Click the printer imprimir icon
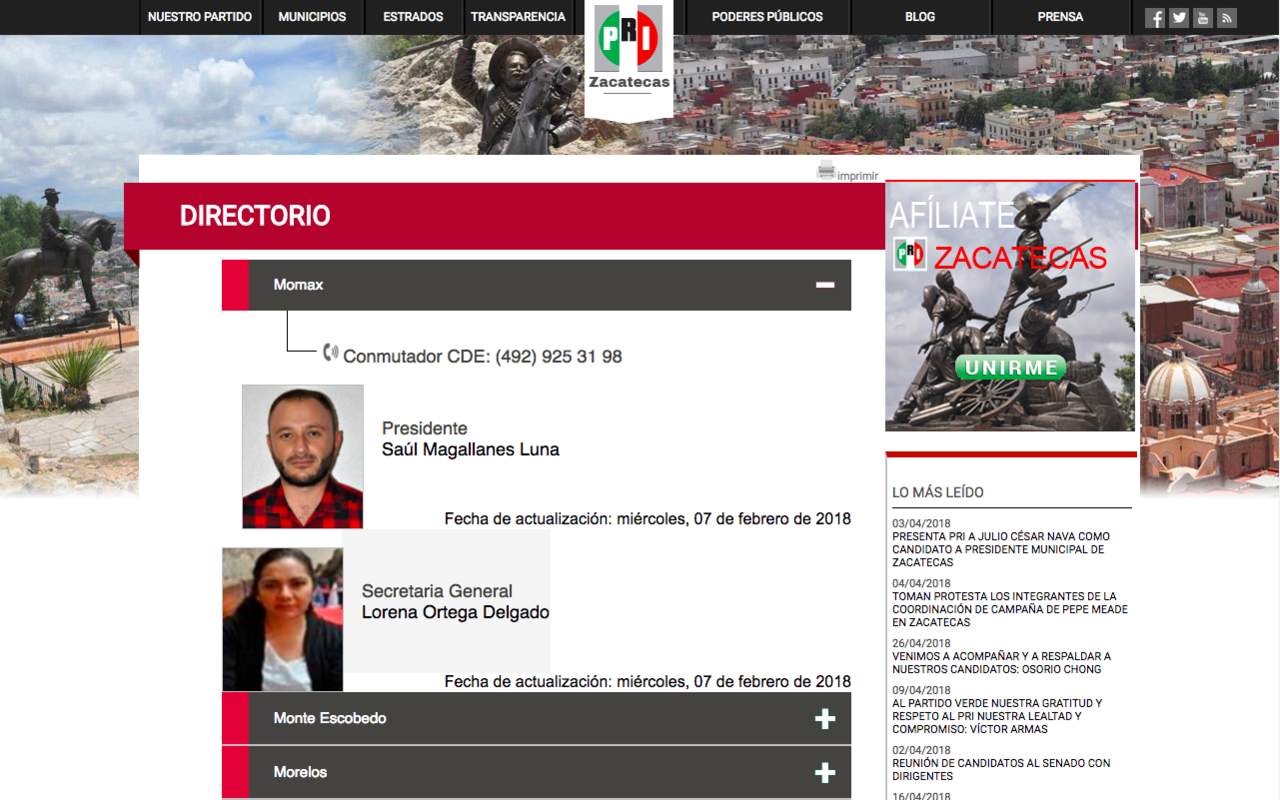 [826, 171]
